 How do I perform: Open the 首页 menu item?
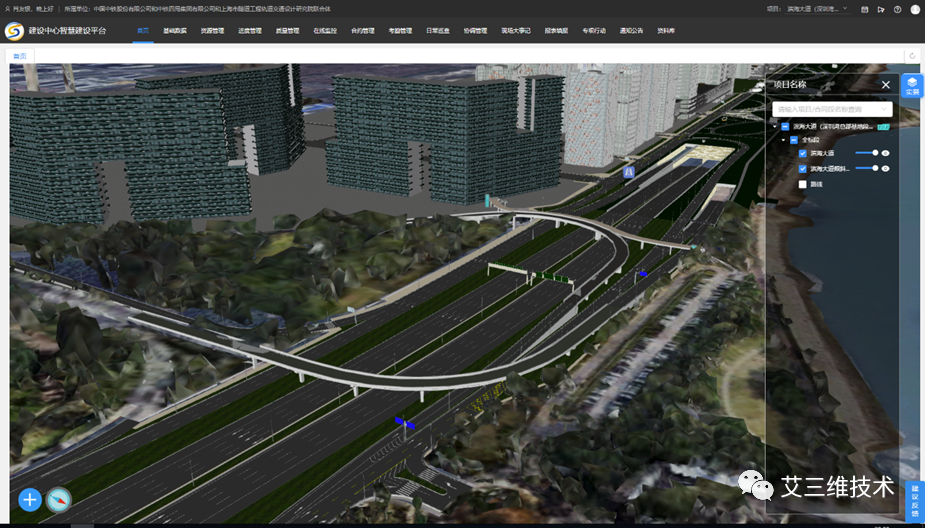(x=143, y=31)
